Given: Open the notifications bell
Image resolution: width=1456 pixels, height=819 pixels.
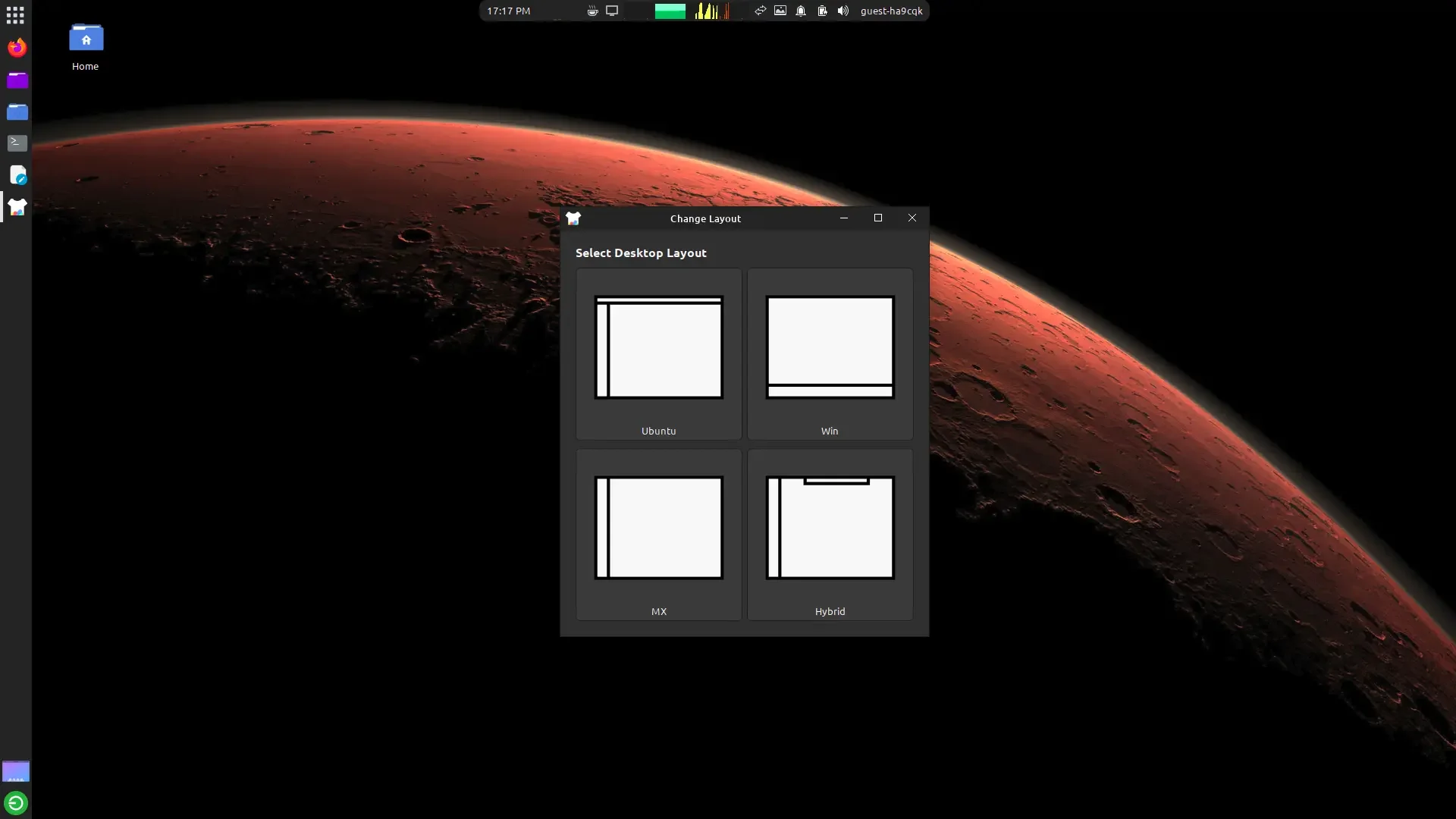Looking at the screenshot, I should [801, 11].
